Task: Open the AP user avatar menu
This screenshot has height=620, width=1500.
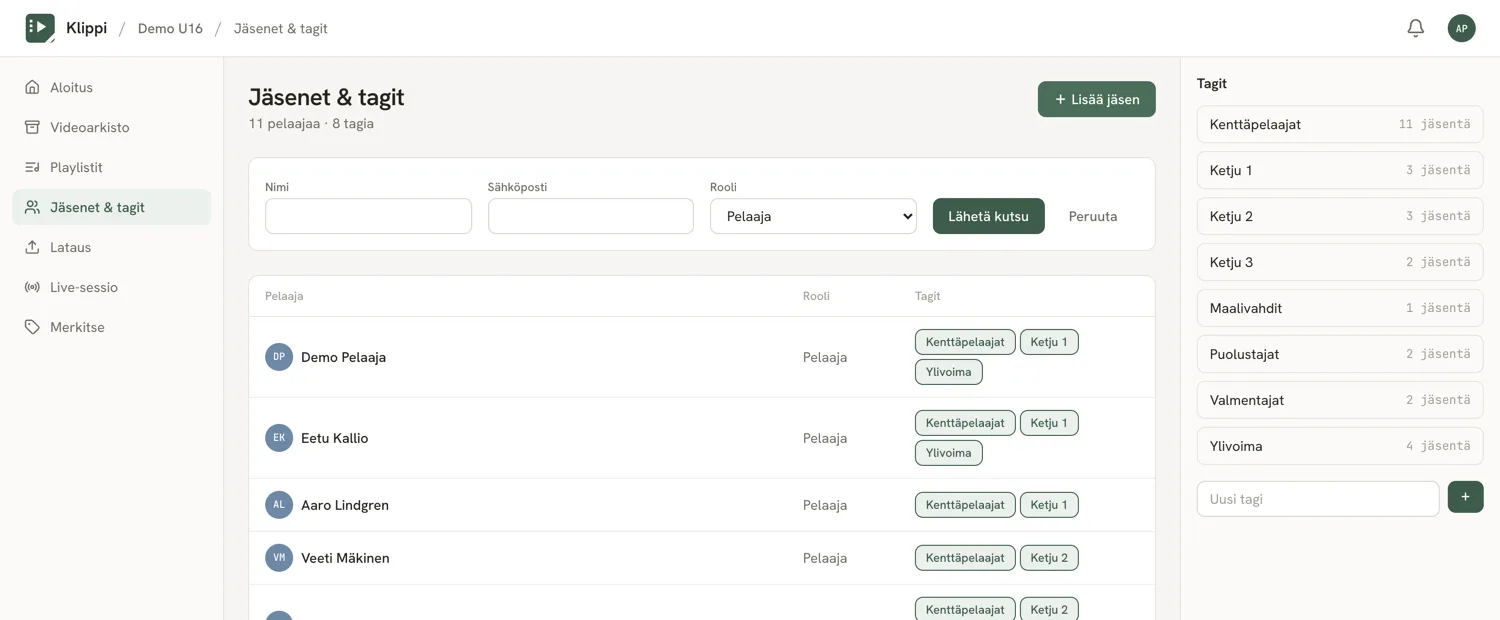Action: click(x=1462, y=28)
